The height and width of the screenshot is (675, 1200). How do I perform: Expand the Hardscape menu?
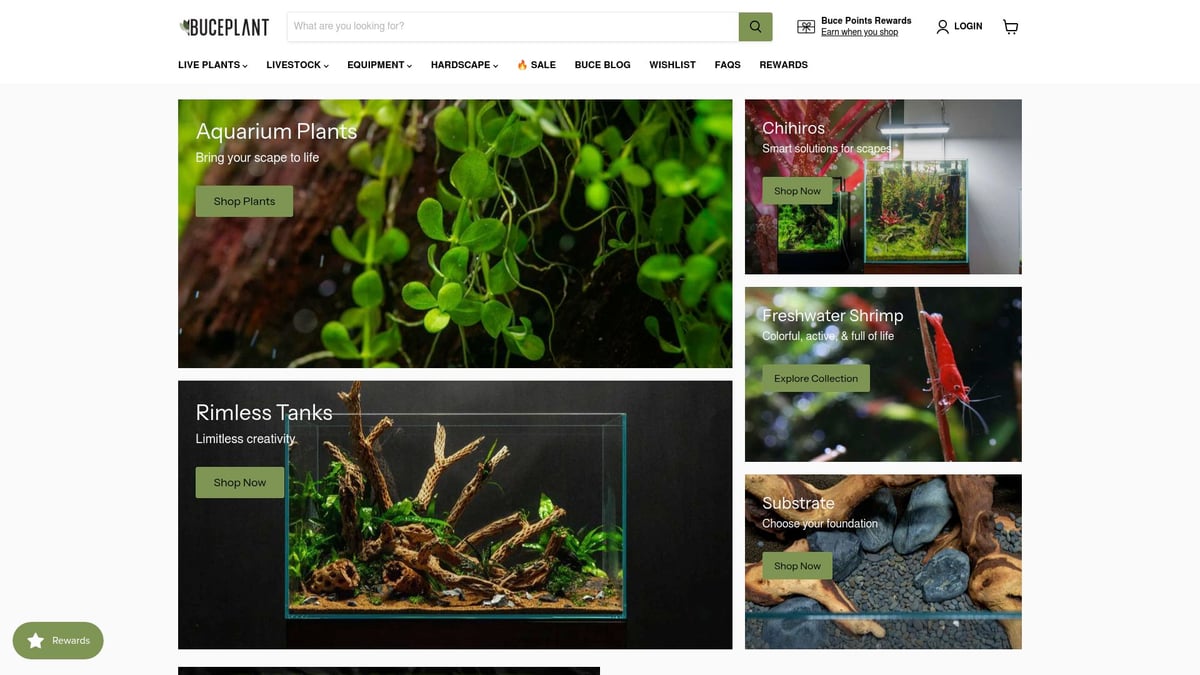pos(464,65)
